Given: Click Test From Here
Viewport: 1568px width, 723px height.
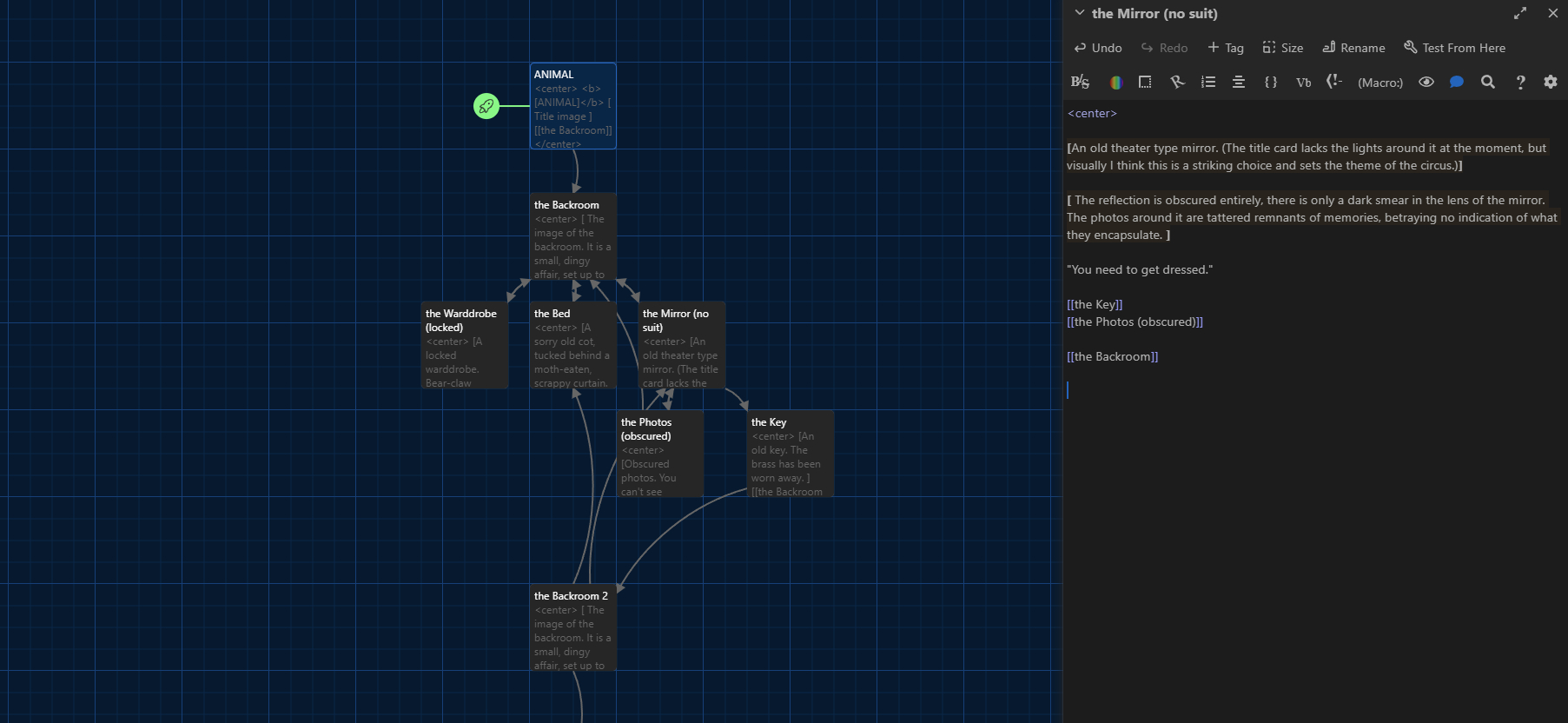Looking at the screenshot, I should click(1454, 48).
